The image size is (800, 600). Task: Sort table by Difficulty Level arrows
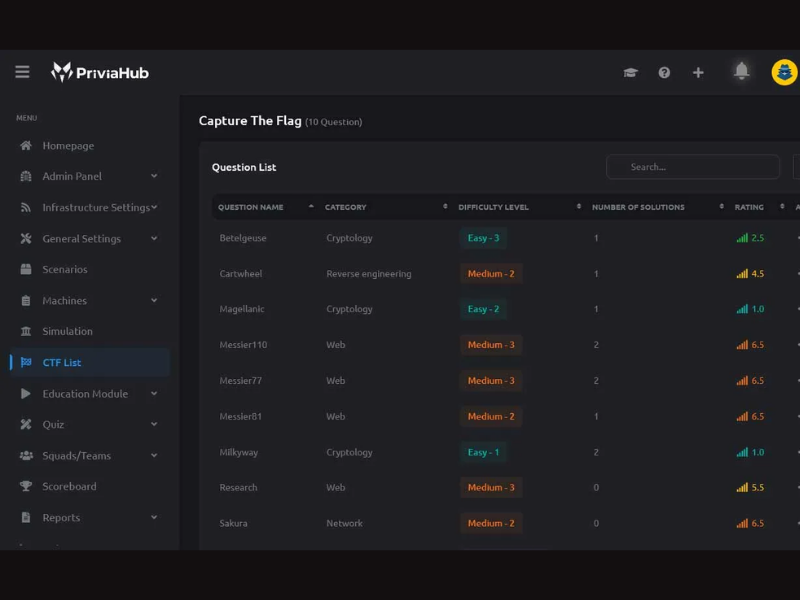tap(579, 206)
